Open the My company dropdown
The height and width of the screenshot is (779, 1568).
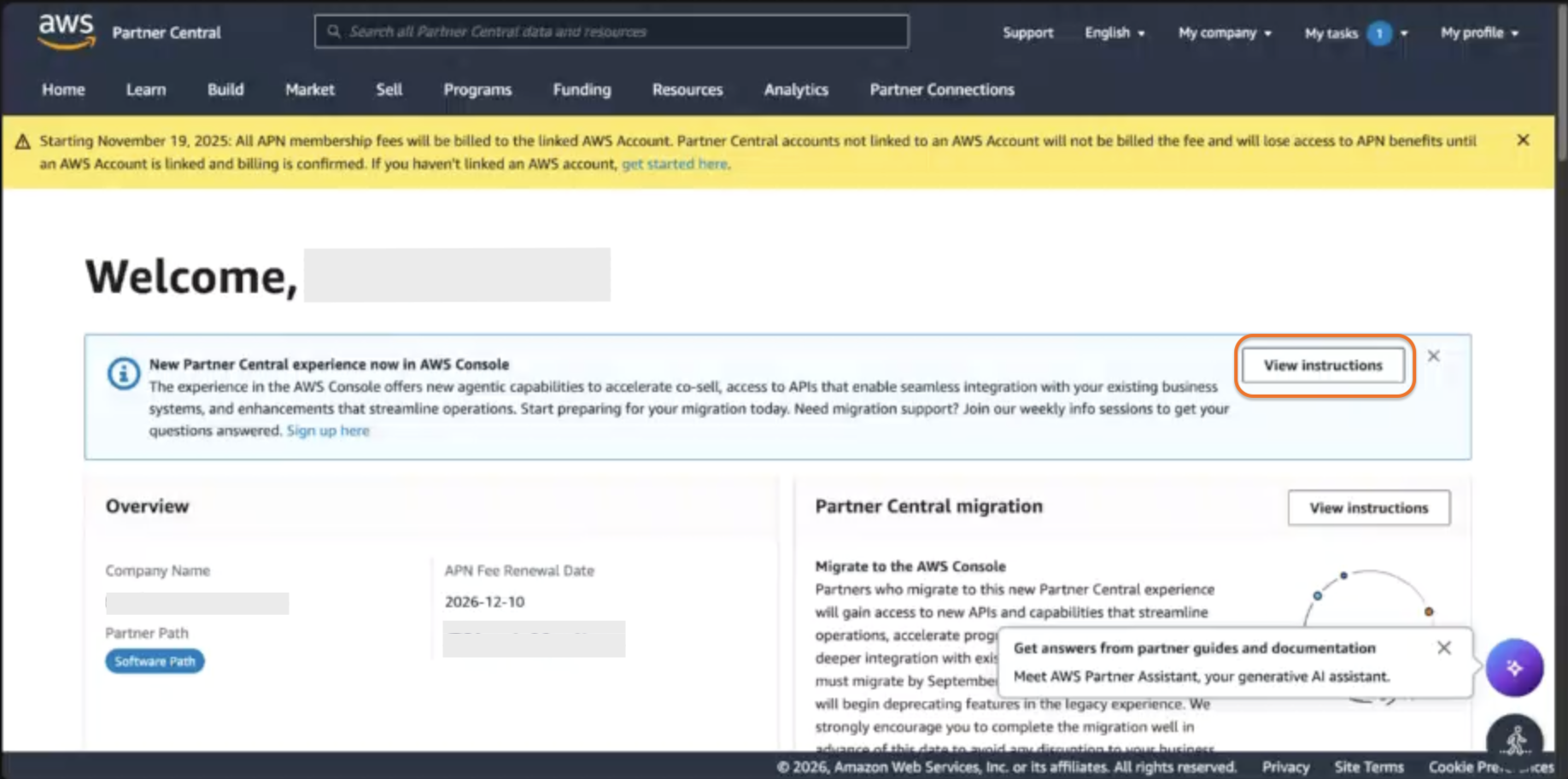pos(1225,32)
